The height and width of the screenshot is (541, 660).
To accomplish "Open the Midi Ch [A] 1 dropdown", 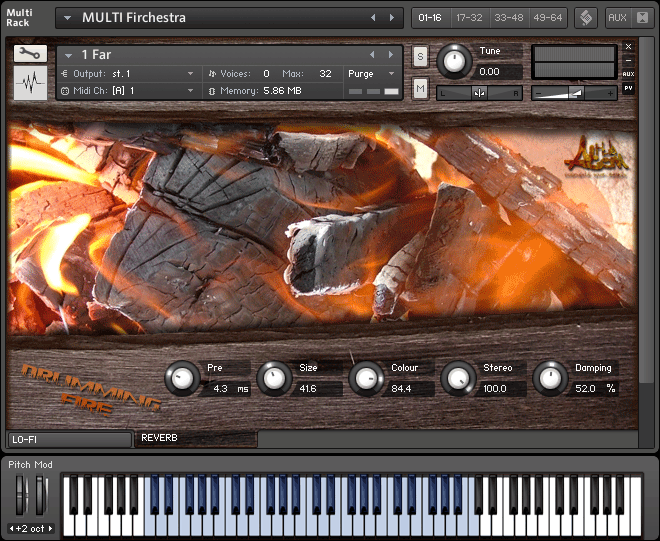I will [128, 91].
